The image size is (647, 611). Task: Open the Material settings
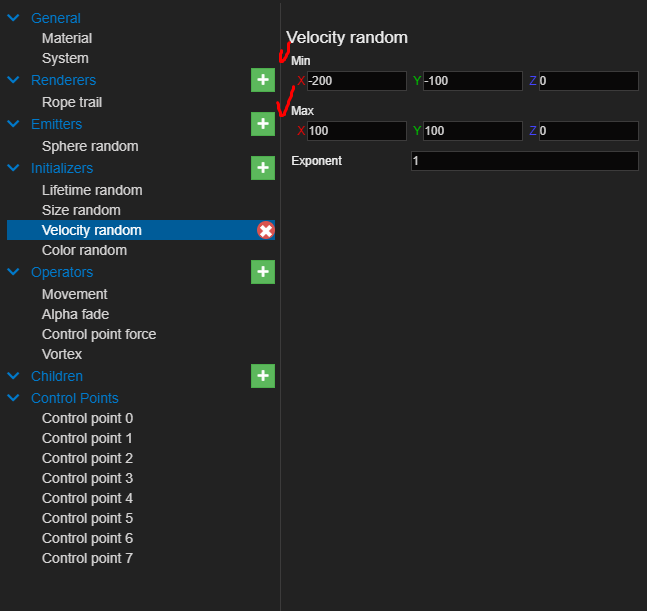pos(67,38)
